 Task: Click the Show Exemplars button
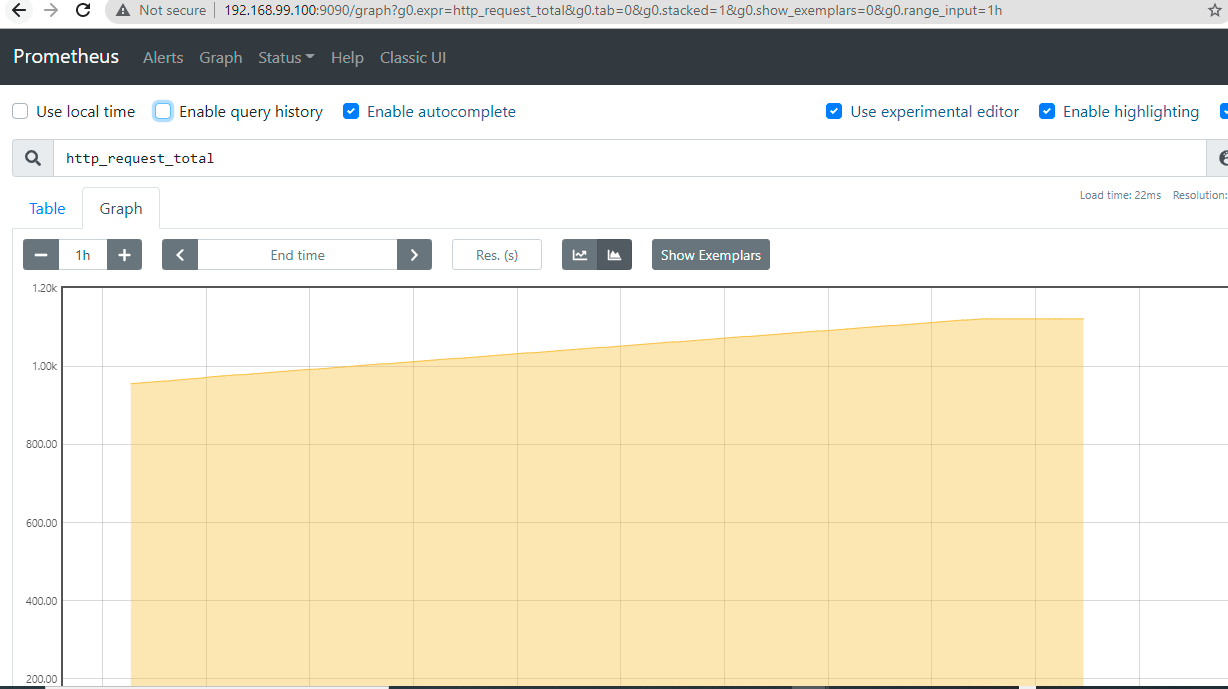[x=710, y=254]
